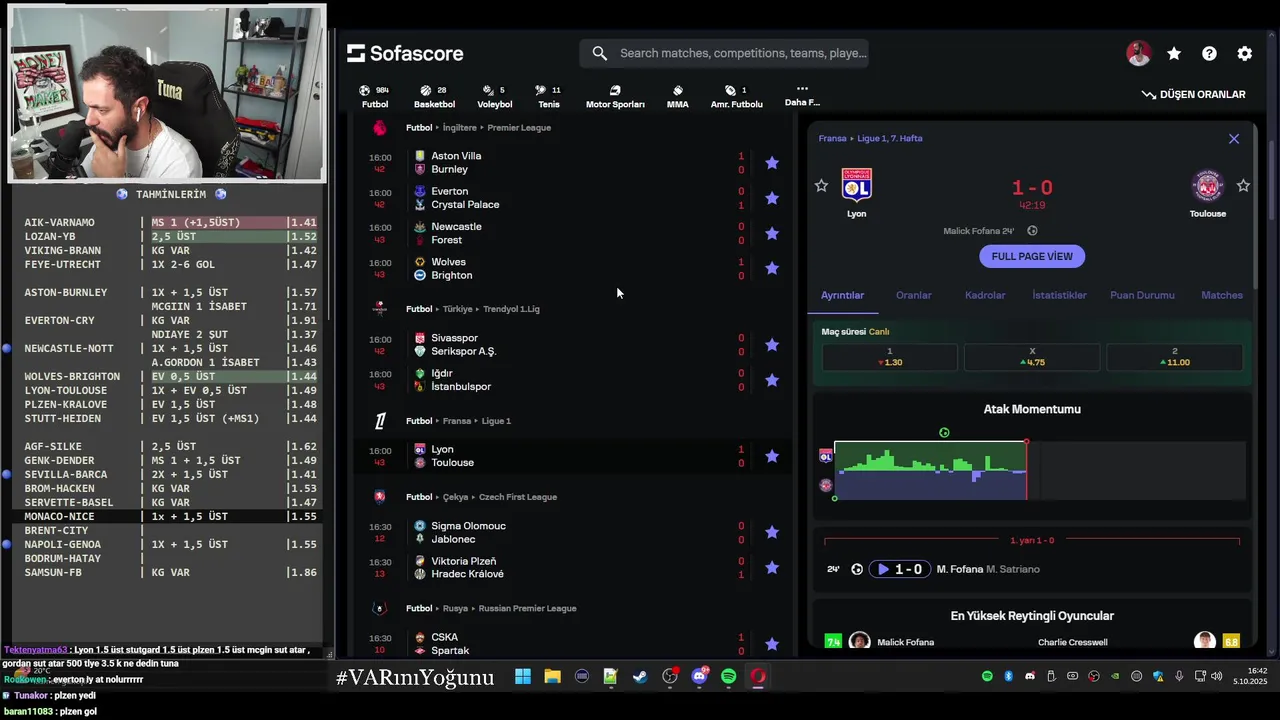Open Charlie Cresswell player rating entry
The image size is (1280, 720).
pyautogui.click(x=1139, y=642)
